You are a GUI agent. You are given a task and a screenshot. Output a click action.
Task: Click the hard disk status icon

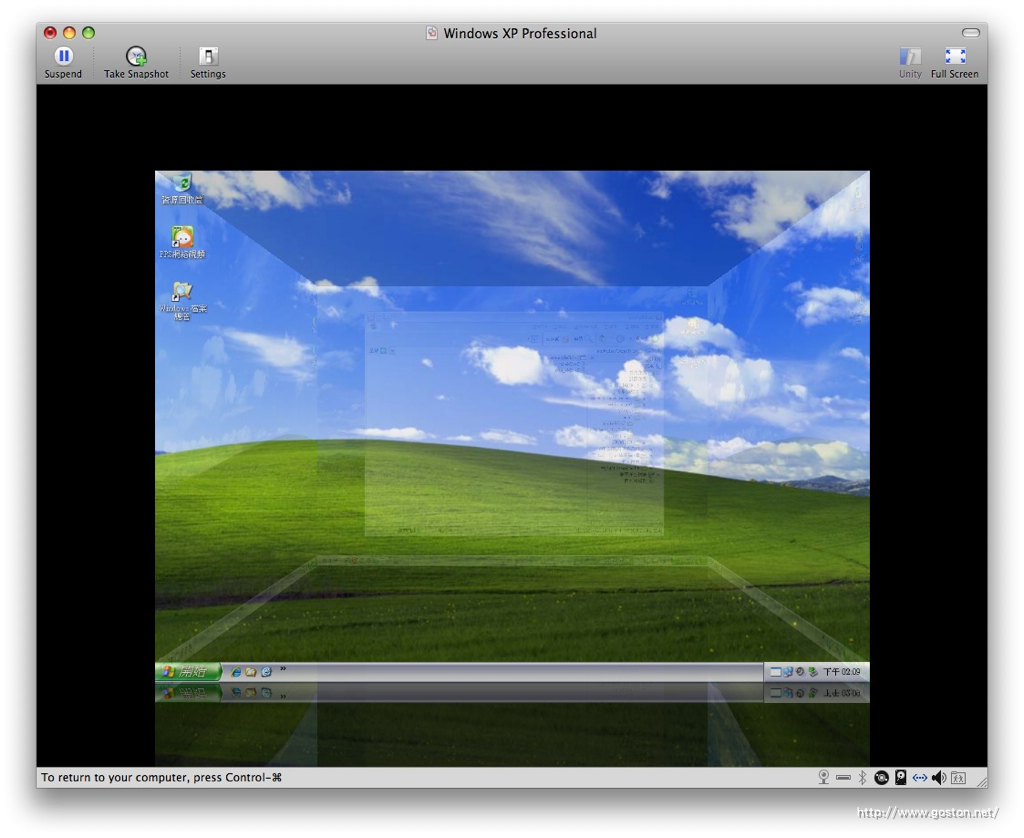coord(901,777)
